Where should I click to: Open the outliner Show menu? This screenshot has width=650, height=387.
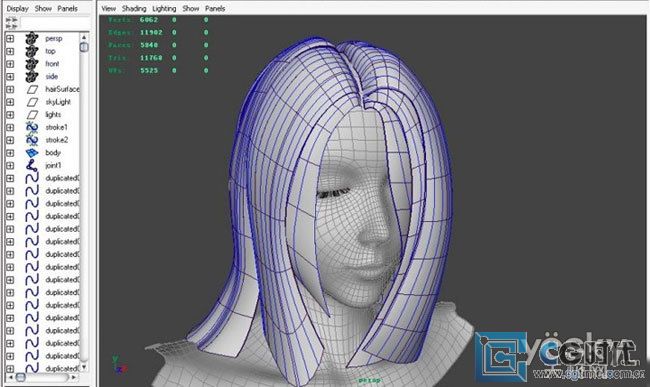43,8
